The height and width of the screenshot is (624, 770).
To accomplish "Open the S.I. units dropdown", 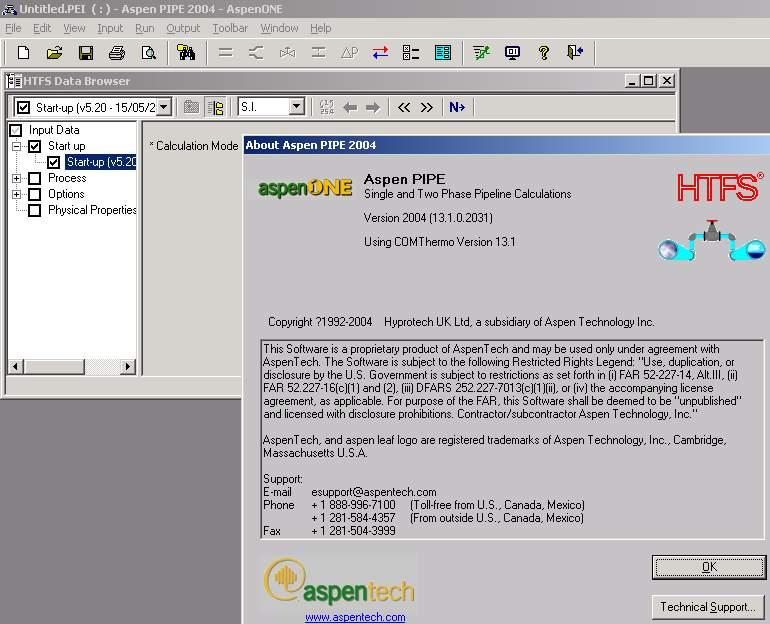I will pyautogui.click(x=297, y=107).
